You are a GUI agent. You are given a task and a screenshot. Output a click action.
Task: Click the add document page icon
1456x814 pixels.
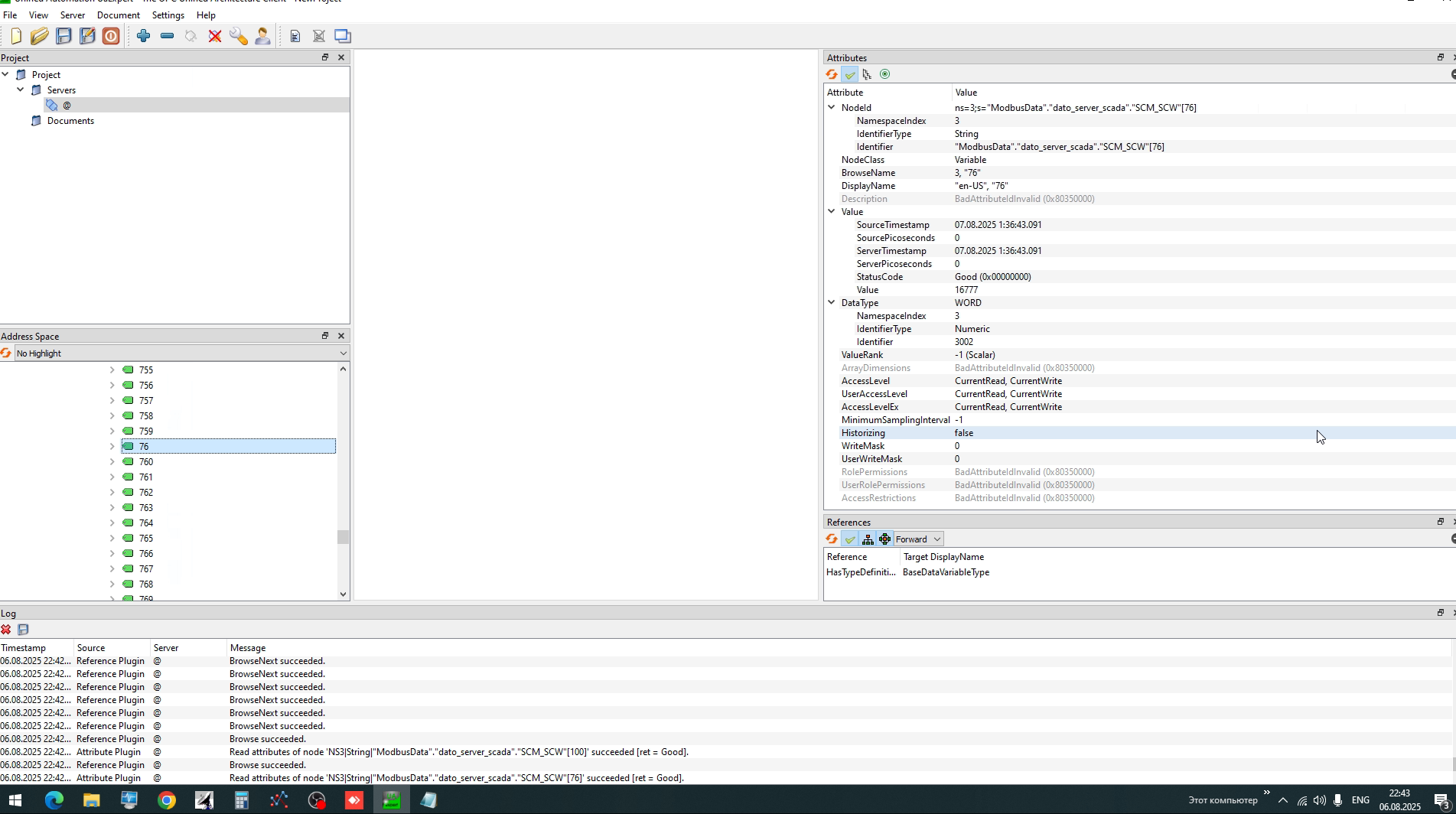tap(295, 36)
